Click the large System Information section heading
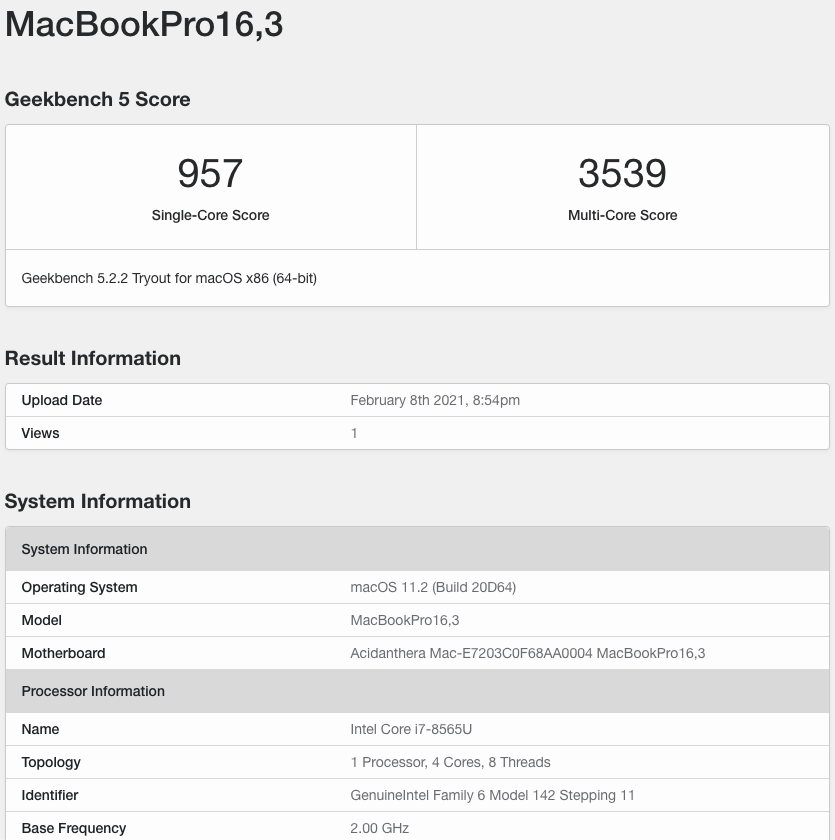Image resolution: width=835 pixels, height=840 pixels. pyautogui.click(x=97, y=501)
